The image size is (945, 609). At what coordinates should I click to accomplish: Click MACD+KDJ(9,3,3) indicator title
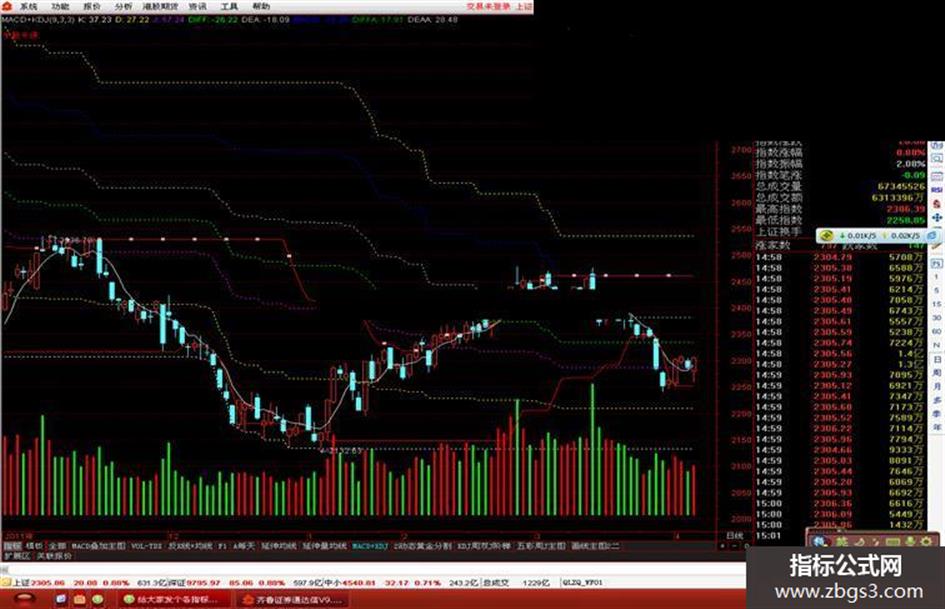click(x=38, y=20)
